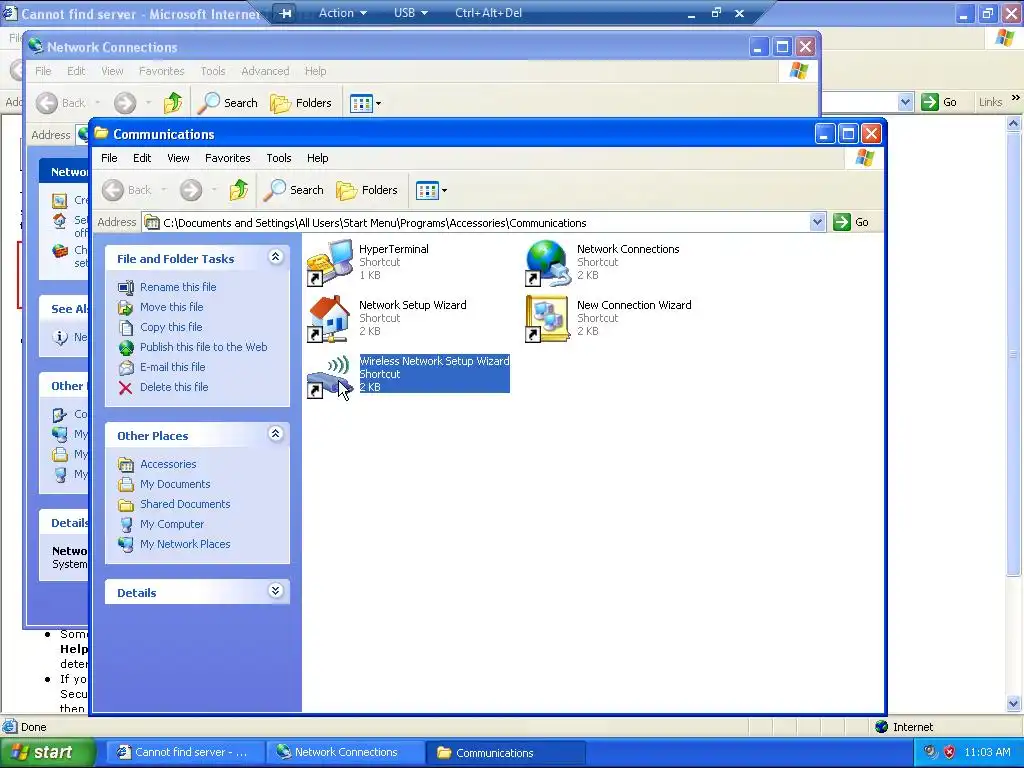Open the HyperTerminal shortcut icon

330,263
